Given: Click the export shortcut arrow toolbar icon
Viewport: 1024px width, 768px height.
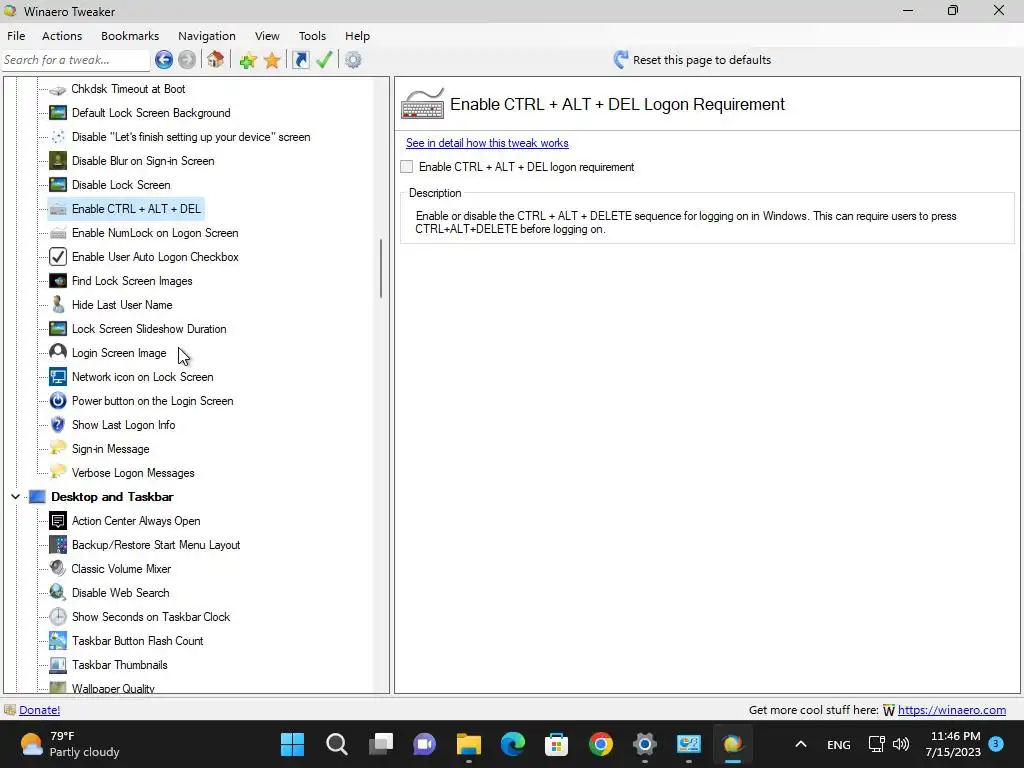Looking at the screenshot, I should click(300, 60).
